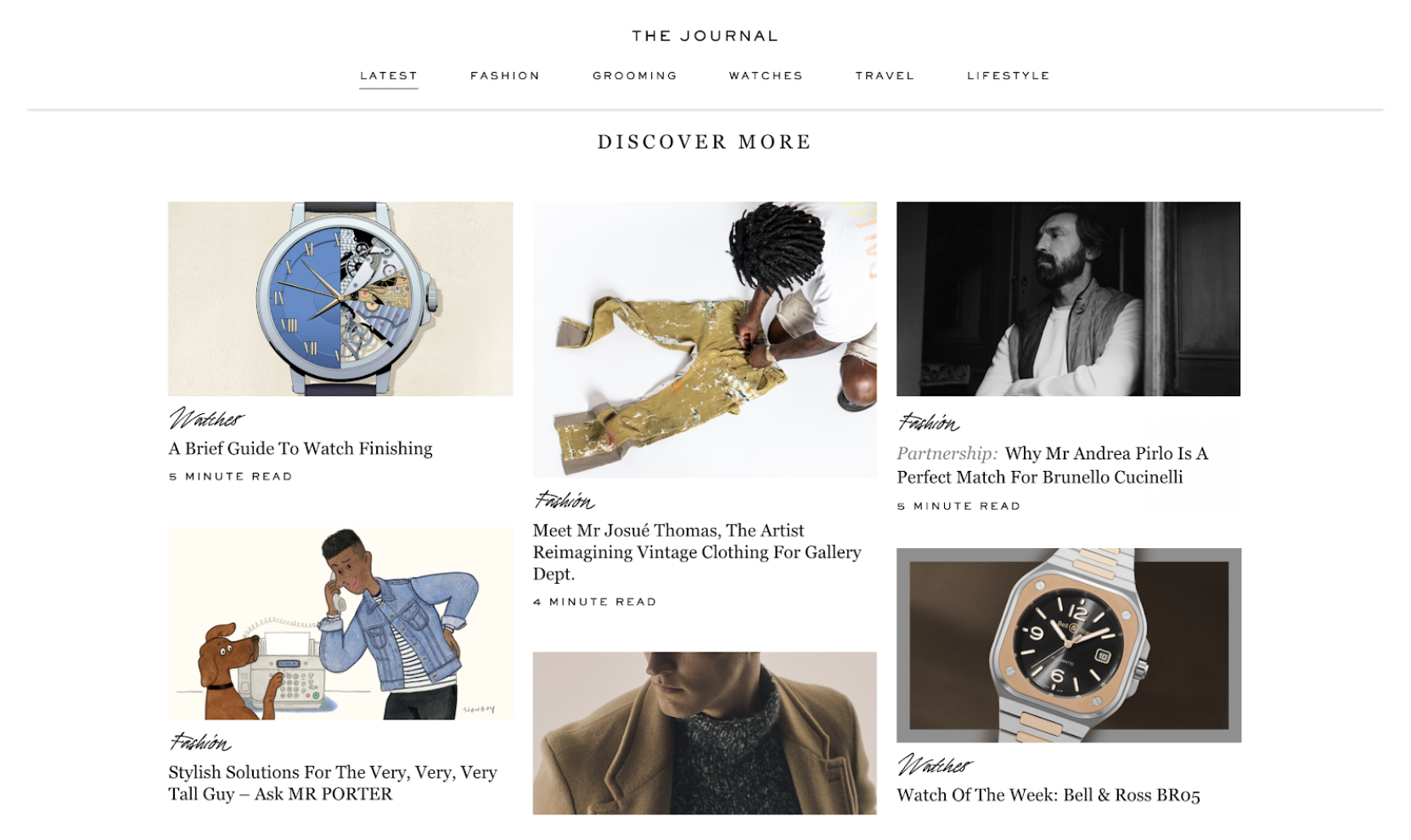Open the Brunello Cucinelli partnership article link
This screenshot has height=840, width=1411.
click(x=1053, y=465)
